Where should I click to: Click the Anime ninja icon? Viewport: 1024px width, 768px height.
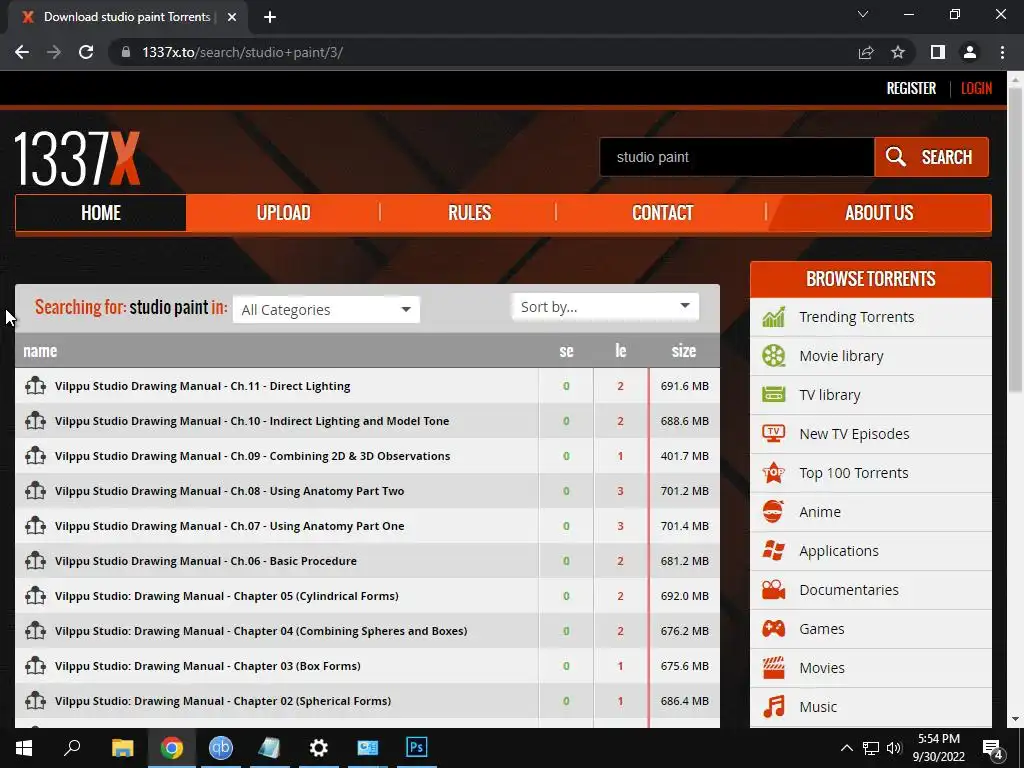774,512
